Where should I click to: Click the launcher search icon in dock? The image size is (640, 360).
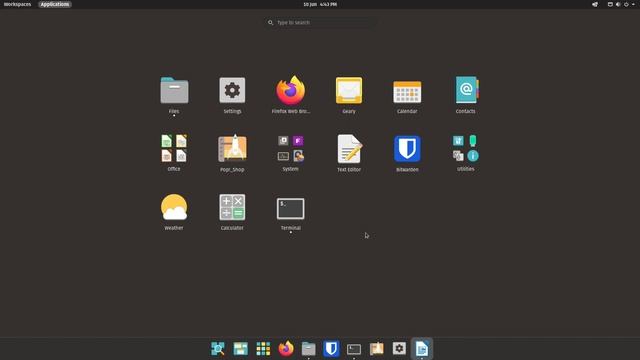[218, 349]
